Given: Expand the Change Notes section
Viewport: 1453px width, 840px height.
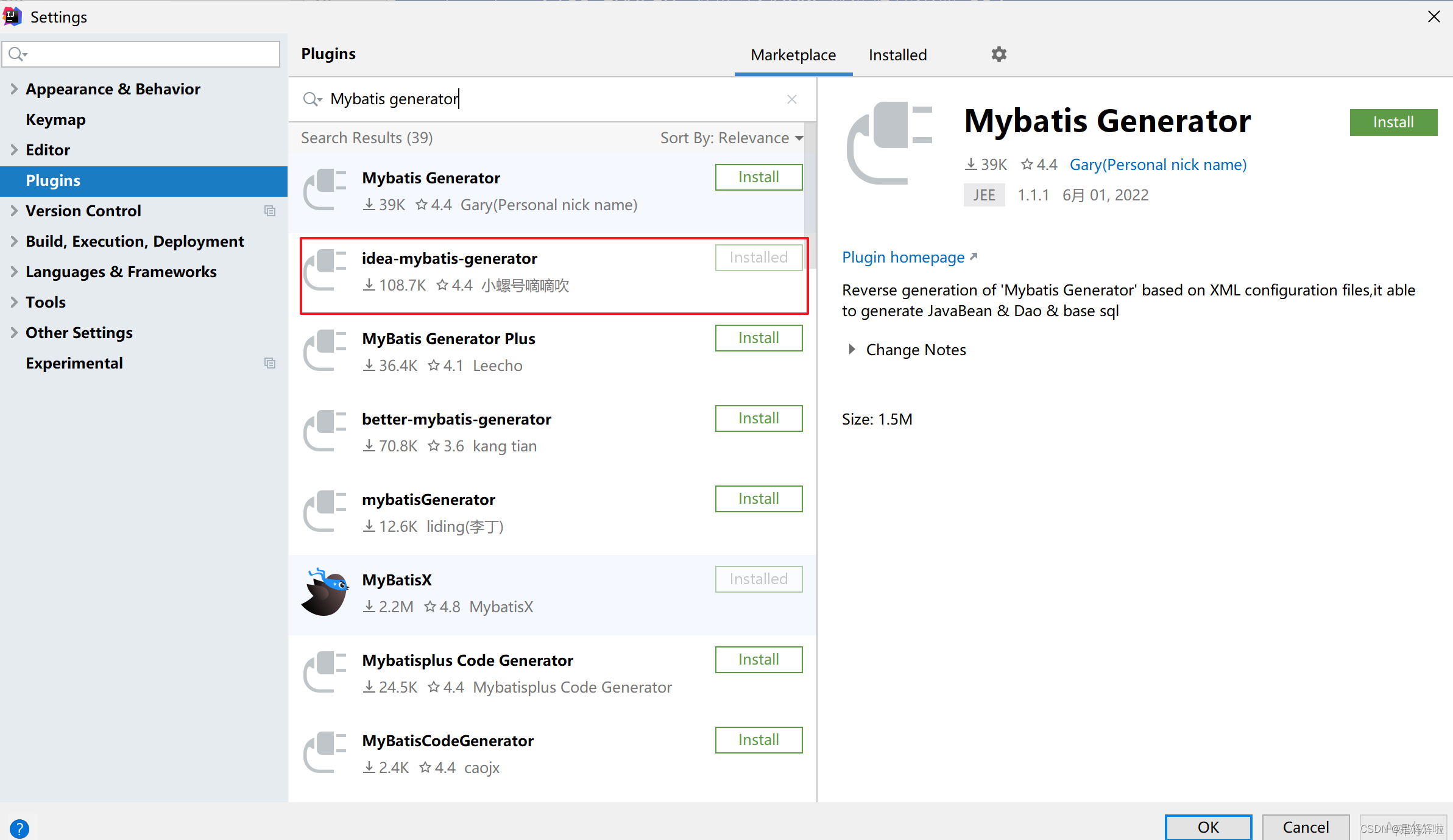Looking at the screenshot, I should [852, 350].
